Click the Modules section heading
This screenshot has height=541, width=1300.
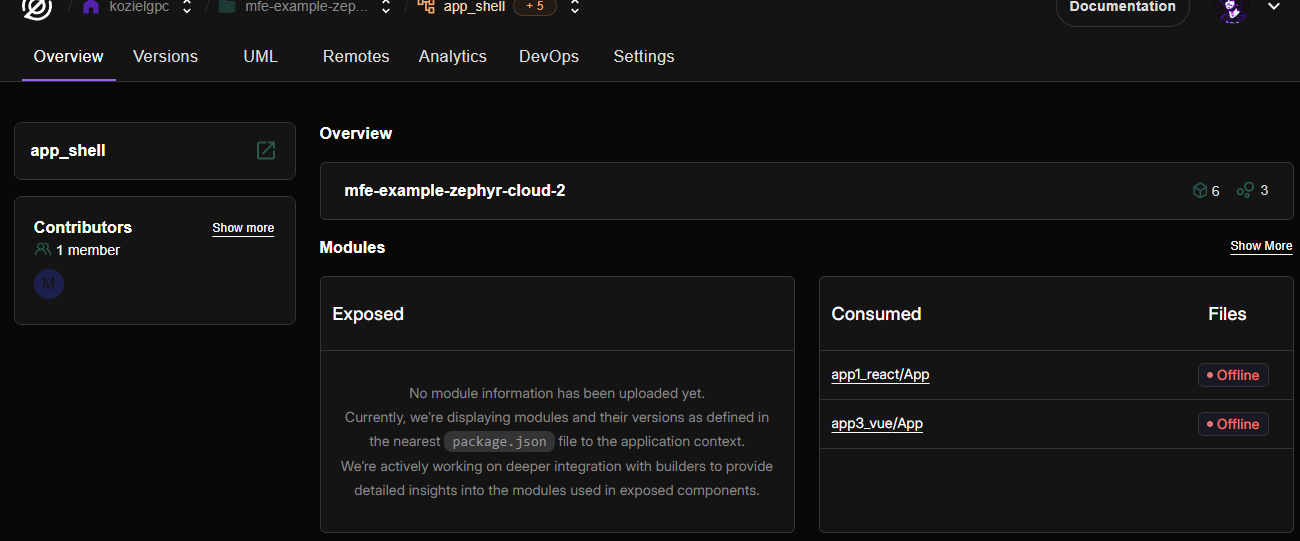pyautogui.click(x=352, y=247)
